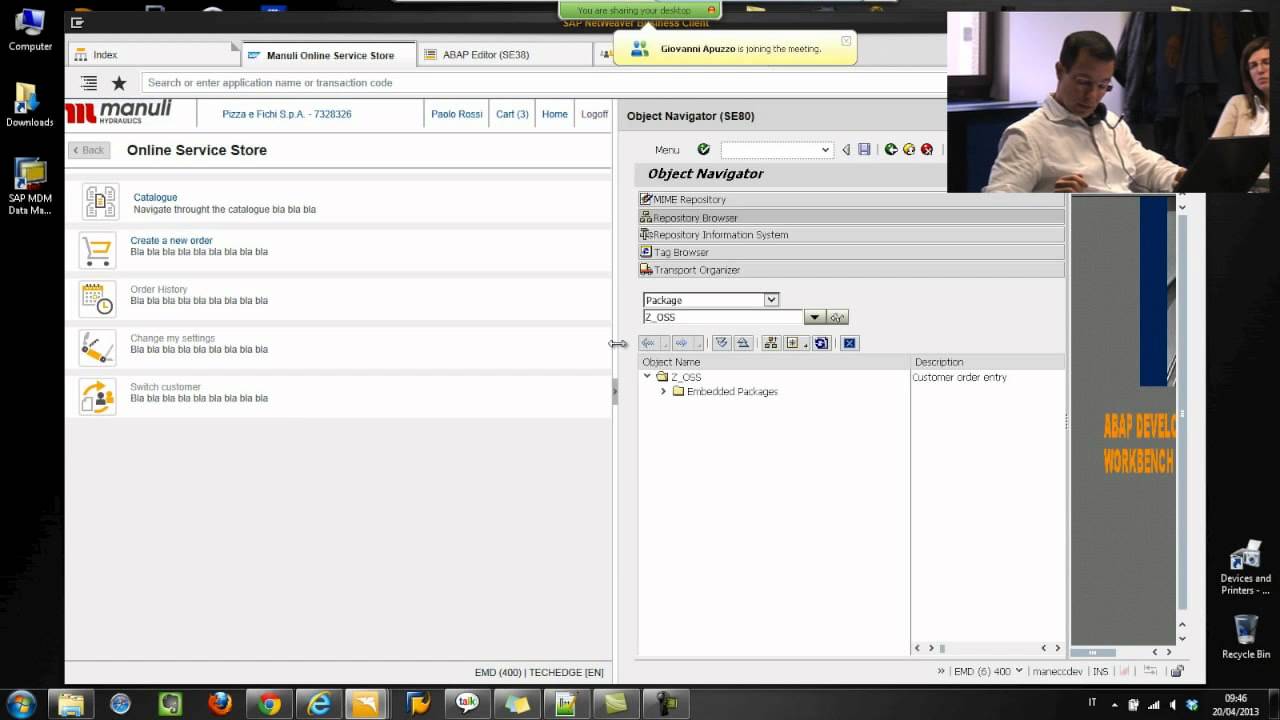
Task: Expand the Embedded Packages node
Action: (x=663, y=391)
